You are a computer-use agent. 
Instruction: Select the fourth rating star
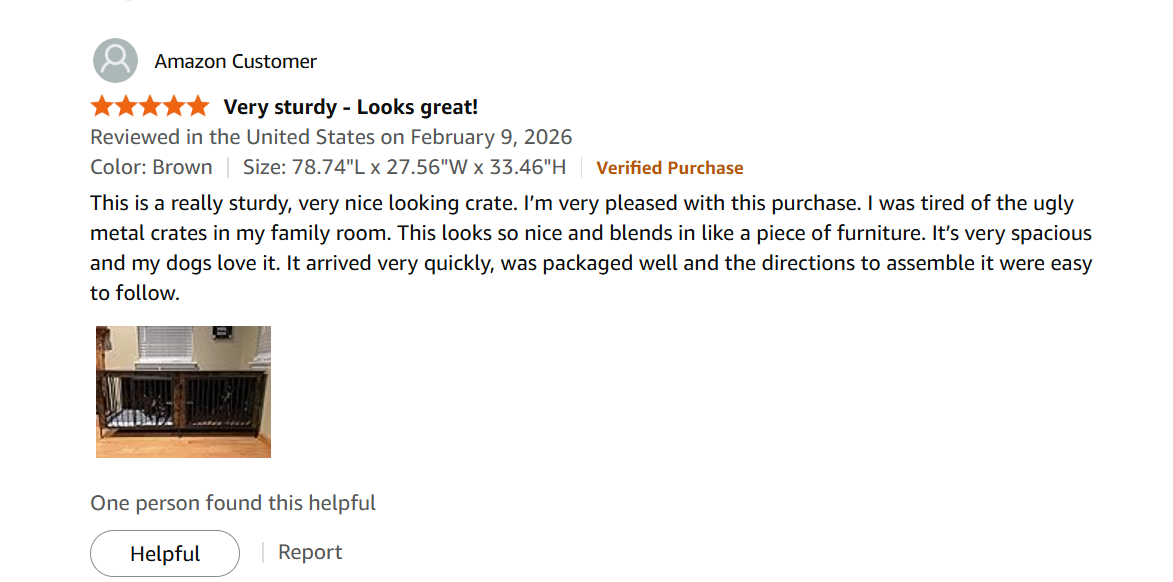click(x=173, y=105)
